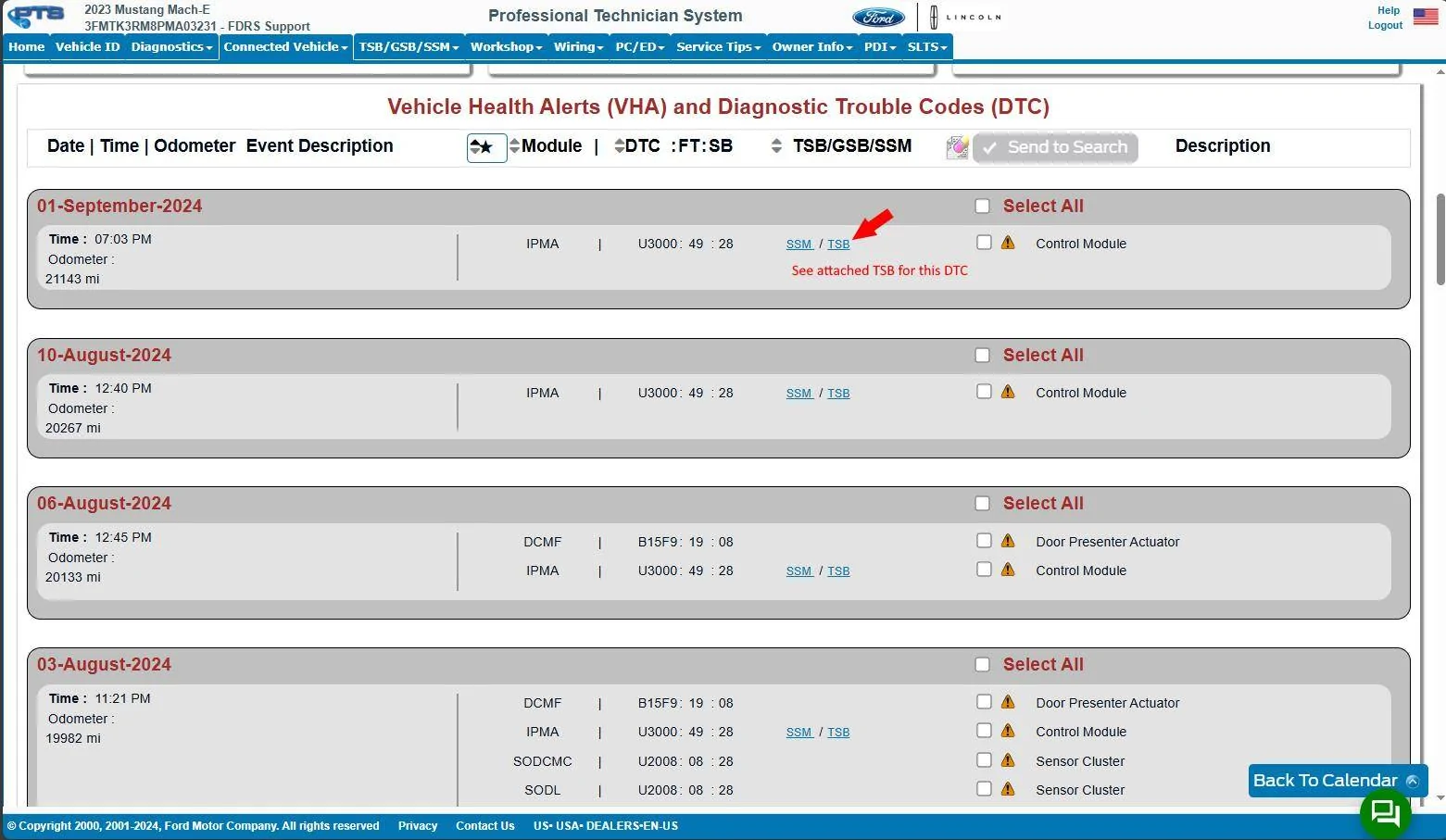Click the Logout link
The height and width of the screenshot is (840, 1446).
[1385, 26]
